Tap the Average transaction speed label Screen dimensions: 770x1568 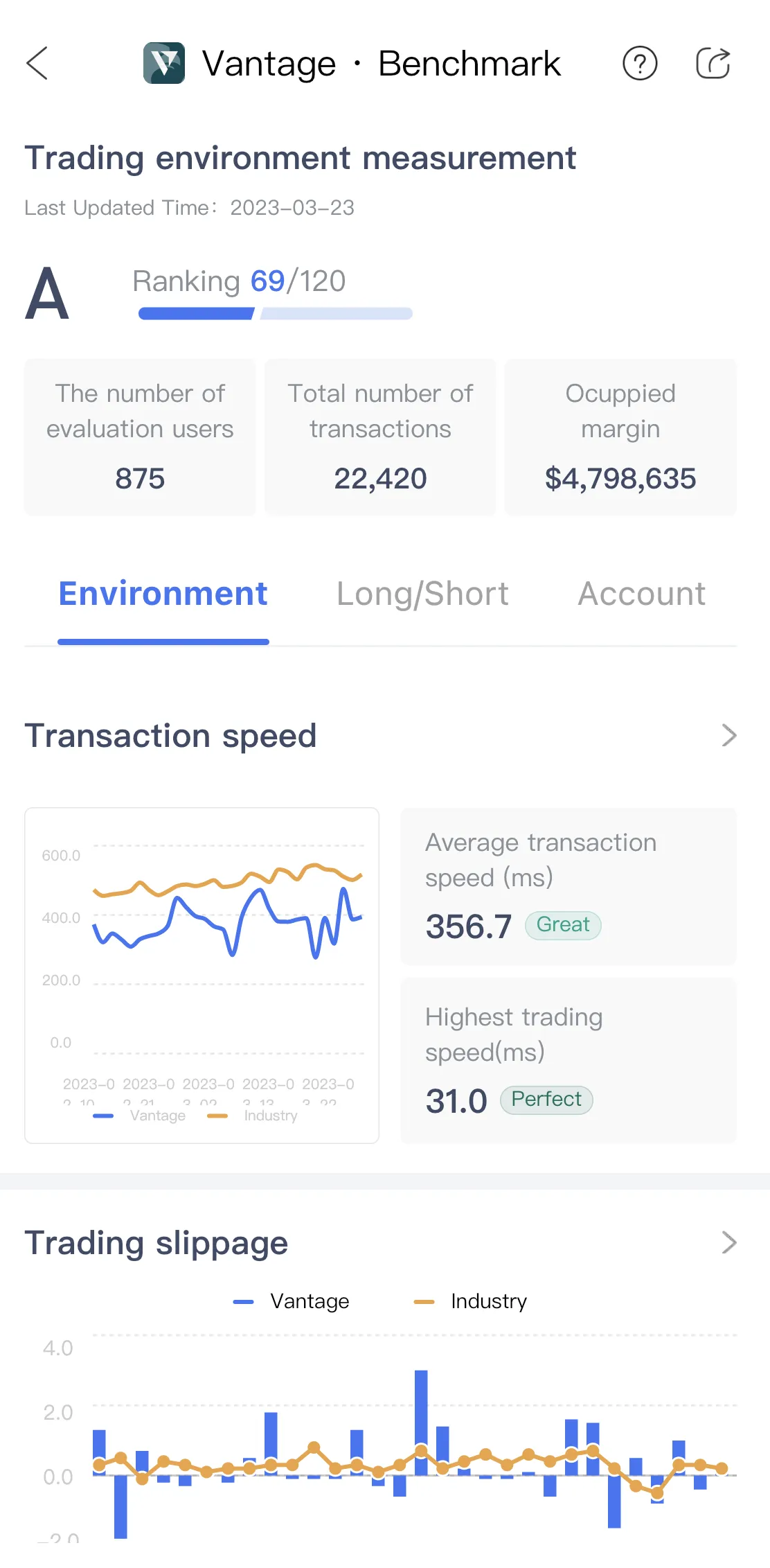541,860
